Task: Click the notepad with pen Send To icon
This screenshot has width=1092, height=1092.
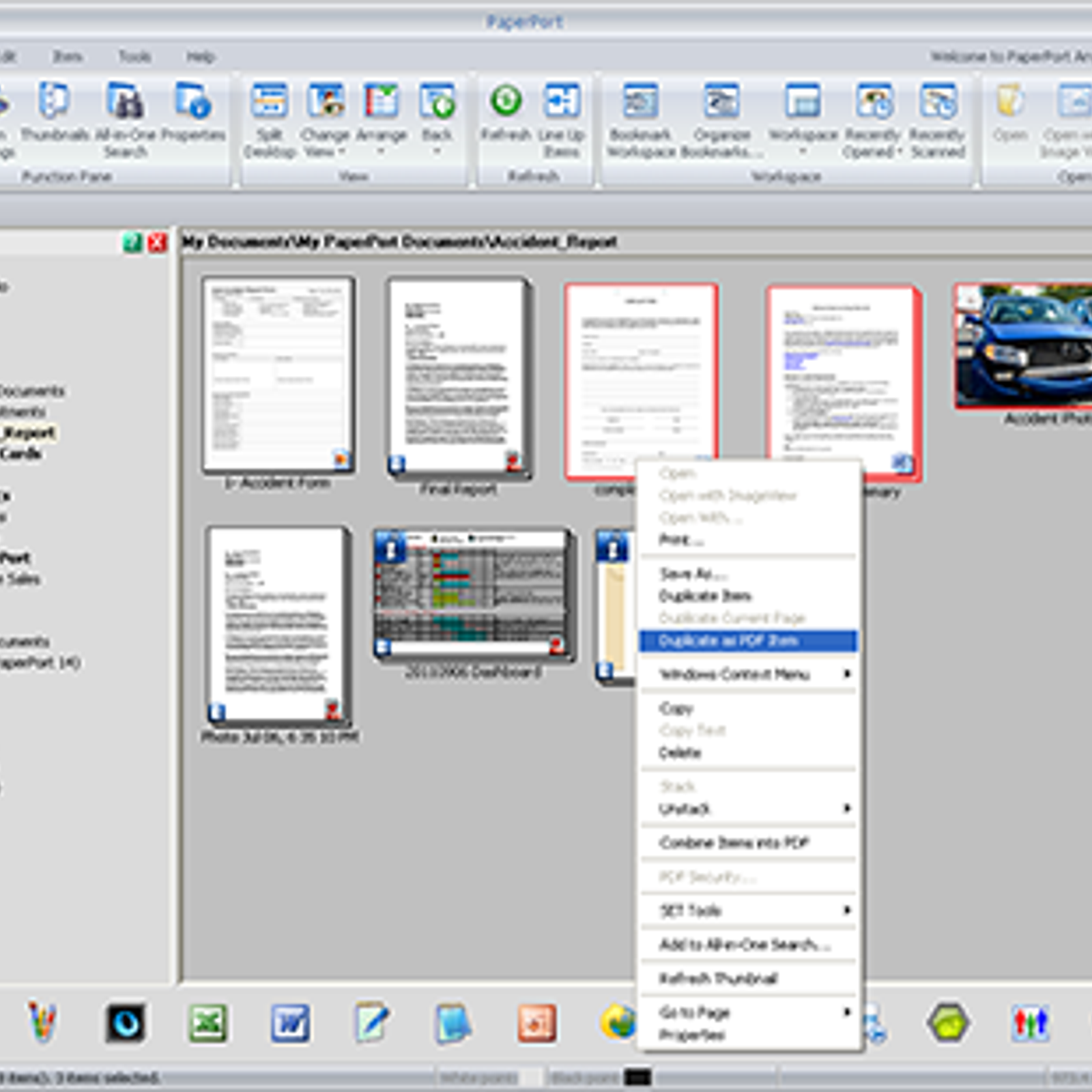Action: (x=372, y=1023)
